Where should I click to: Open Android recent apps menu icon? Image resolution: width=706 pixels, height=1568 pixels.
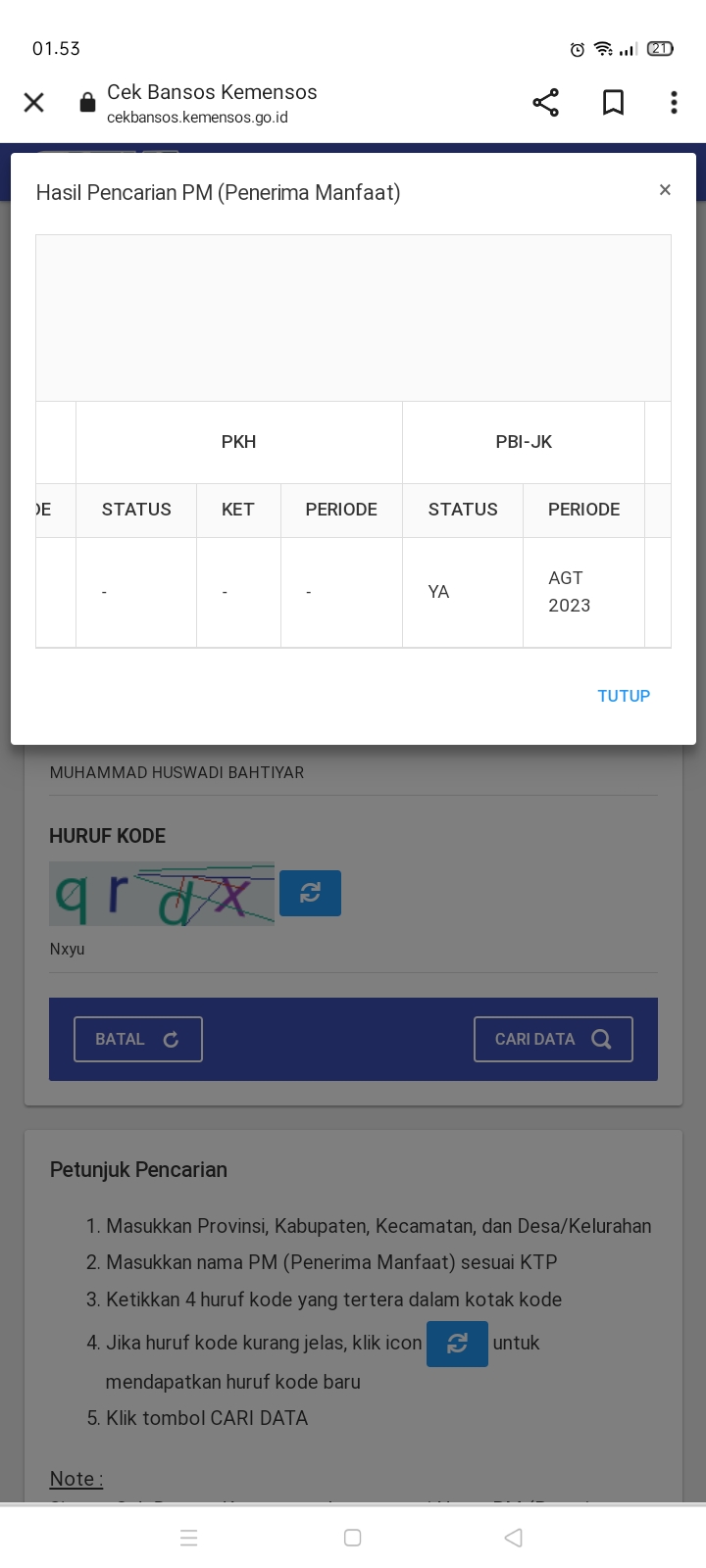(x=189, y=1538)
